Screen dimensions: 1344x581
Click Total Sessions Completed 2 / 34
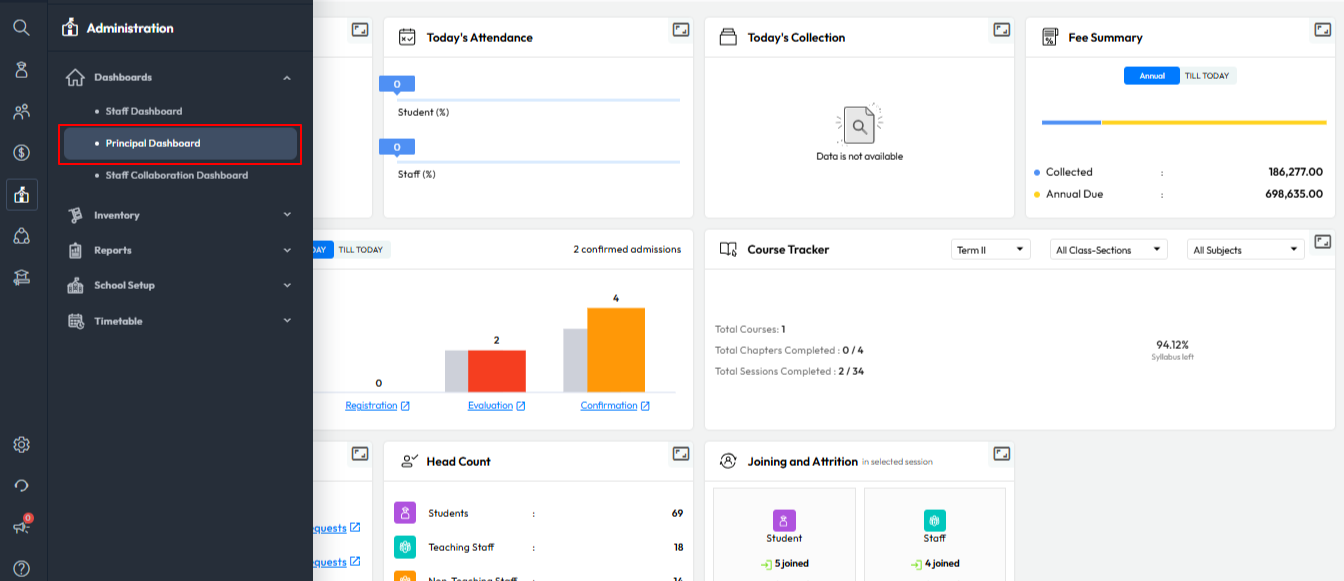[x=789, y=371]
